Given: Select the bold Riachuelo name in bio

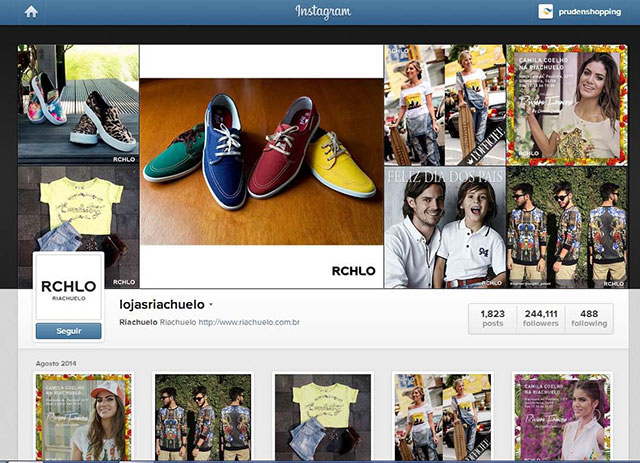Looking at the screenshot, I should click(x=138, y=322).
